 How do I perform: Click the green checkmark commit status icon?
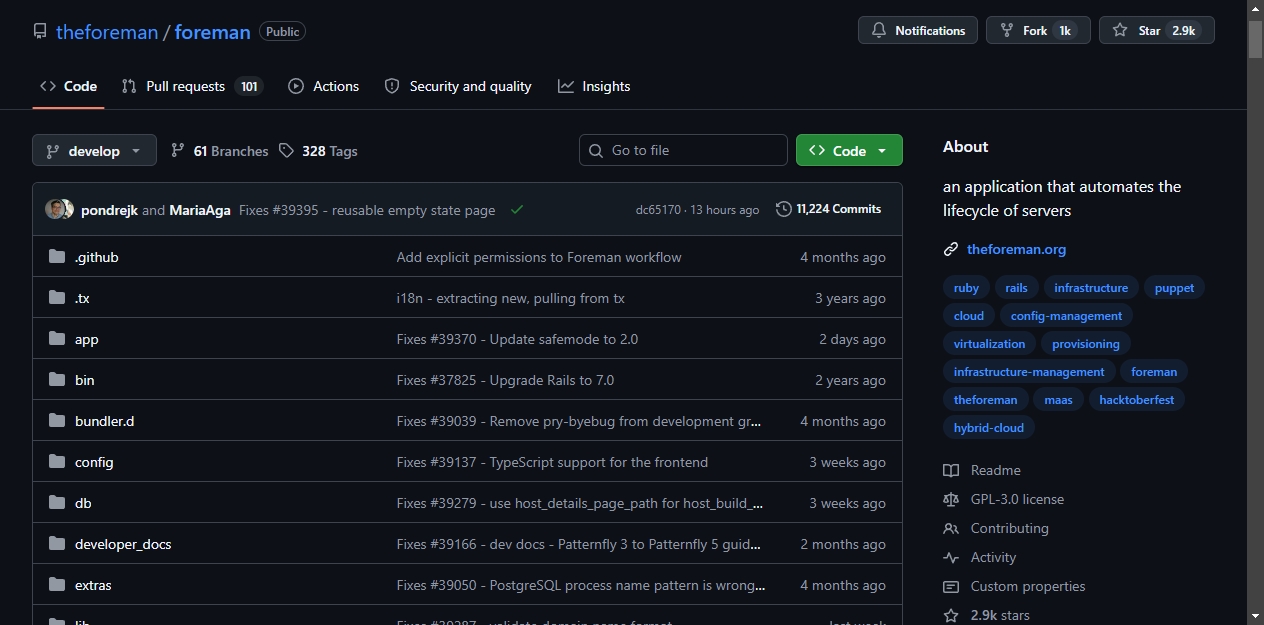click(x=517, y=210)
